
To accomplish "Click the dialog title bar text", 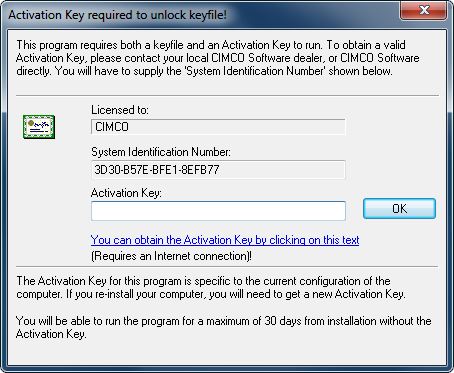I will [117, 15].
